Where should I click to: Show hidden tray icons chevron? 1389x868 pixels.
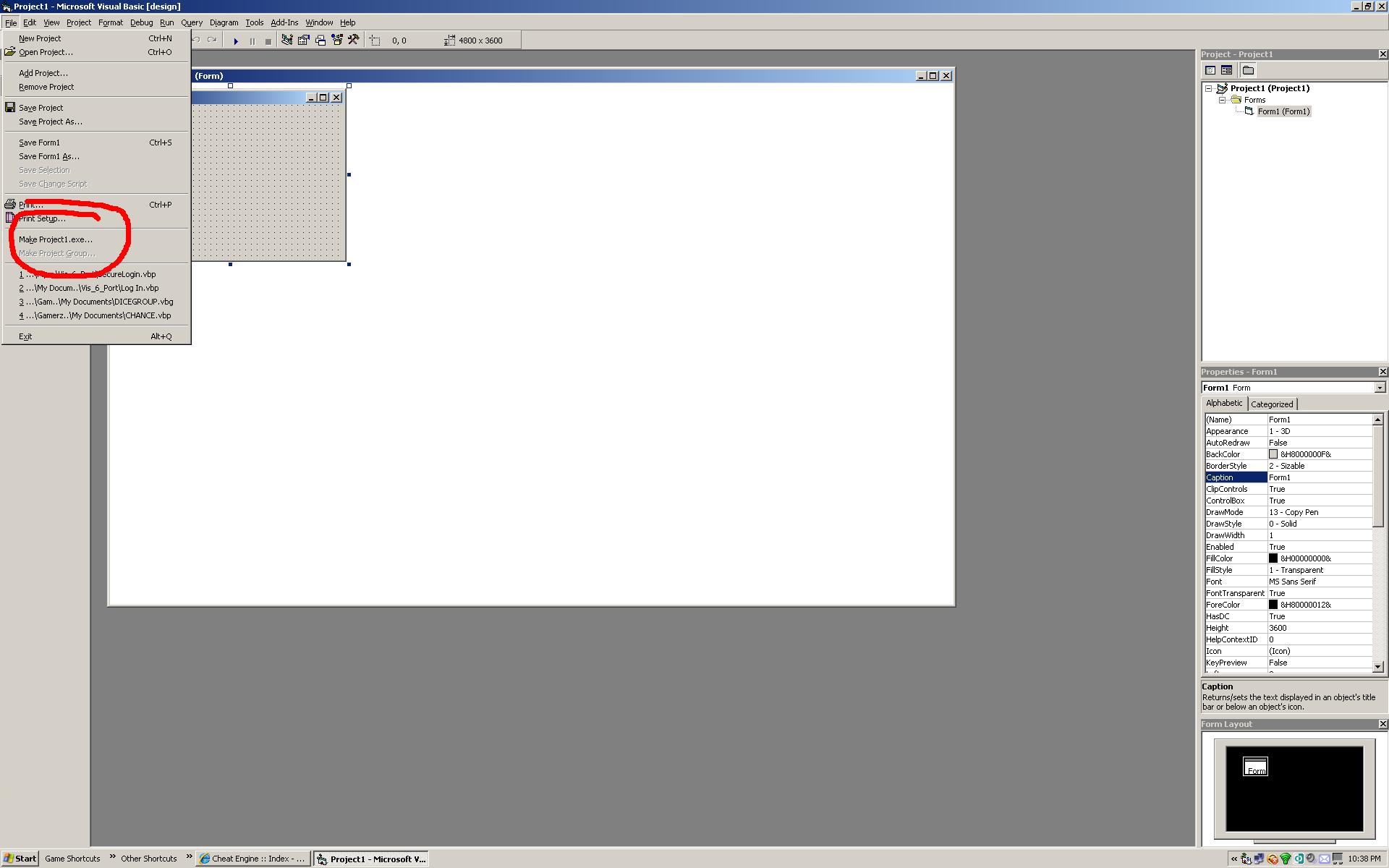pyautogui.click(x=1234, y=859)
